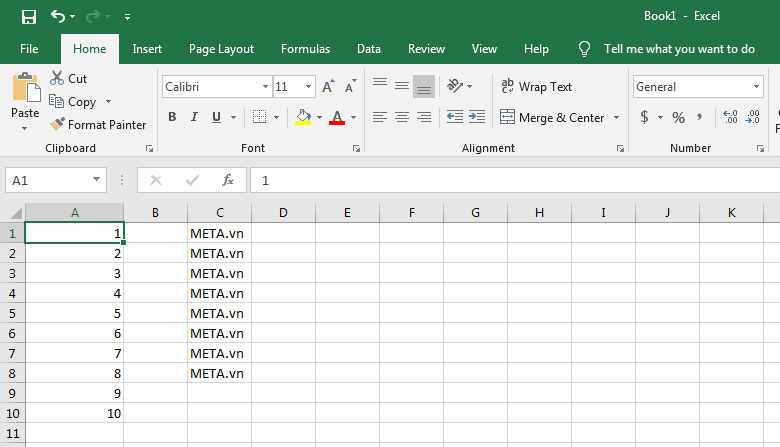Open the Review tab

click(426, 49)
